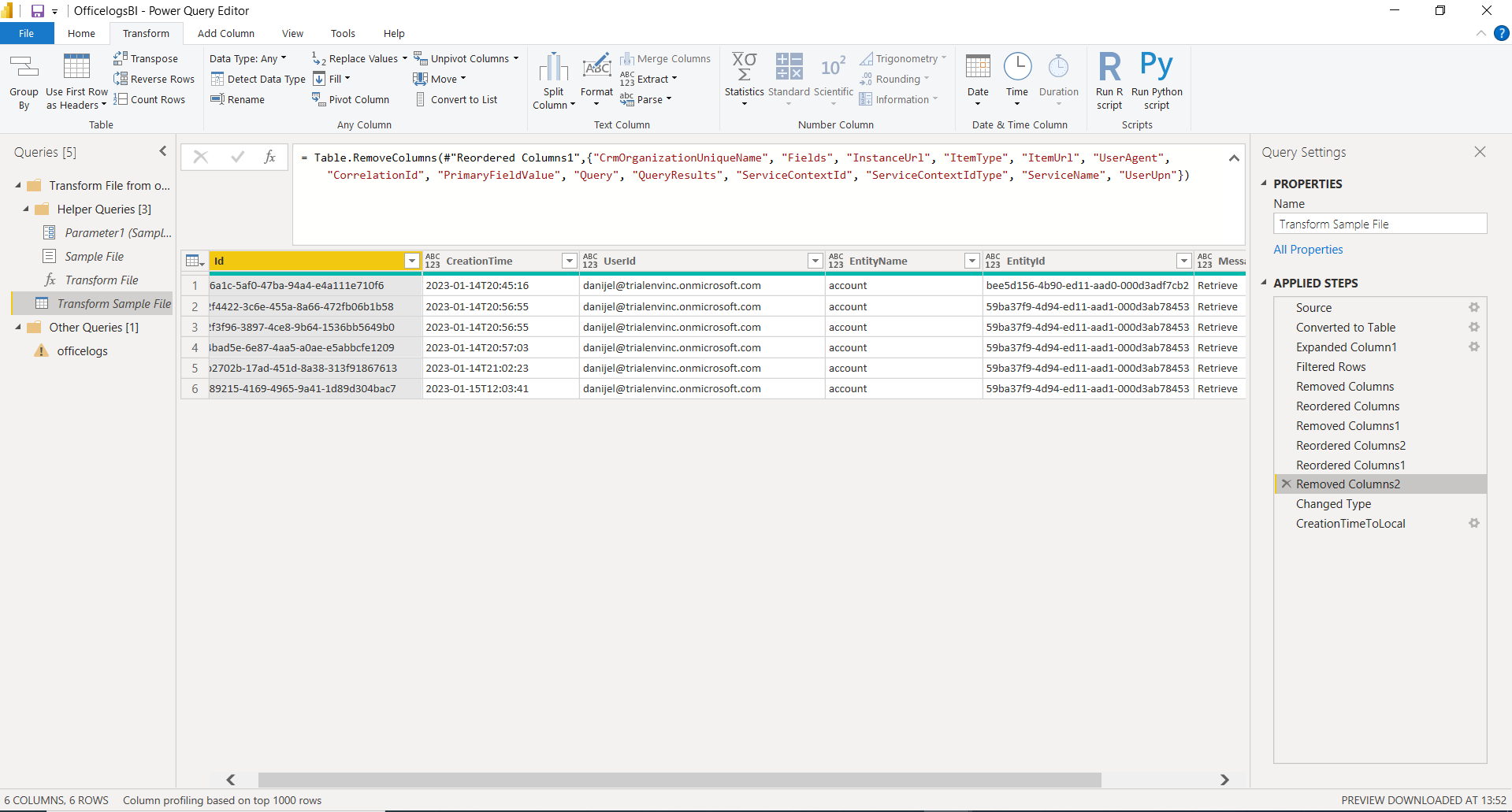The image size is (1512, 812).
Task: Open filter dropdown on Id column
Action: click(x=411, y=261)
